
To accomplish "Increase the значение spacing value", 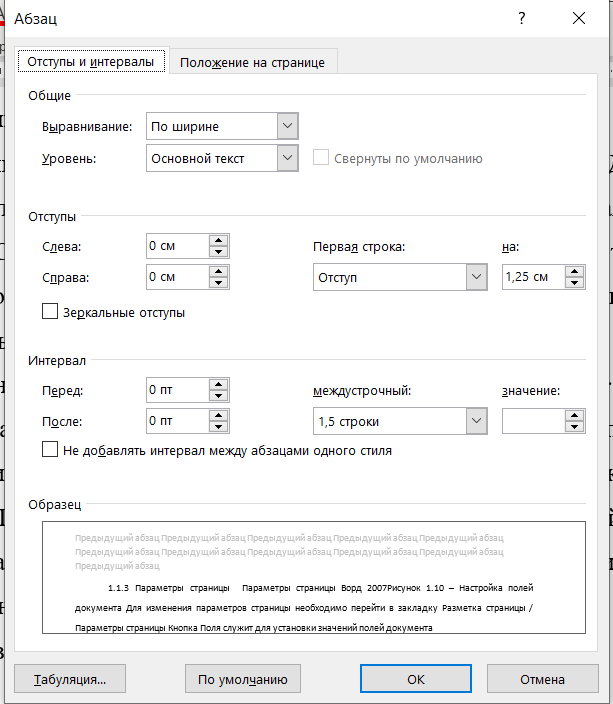I will coord(574,415).
